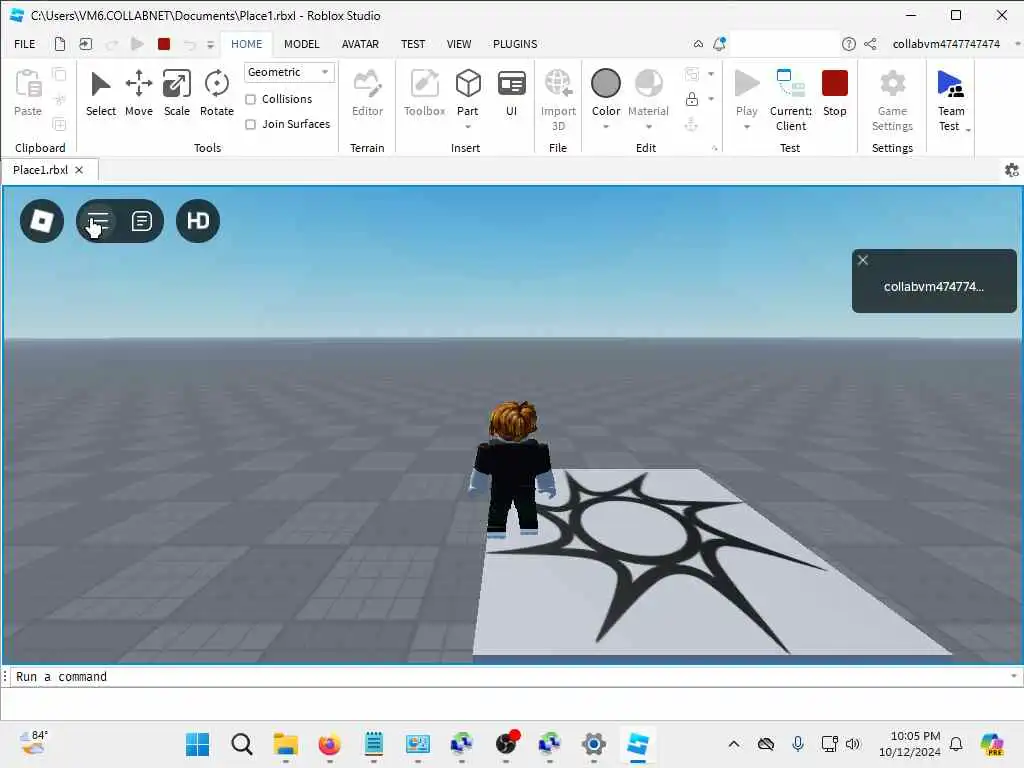This screenshot has width=1024, height=768.
Task: Click the player avatar in the viewport
Action: click(x=513, y=470)
